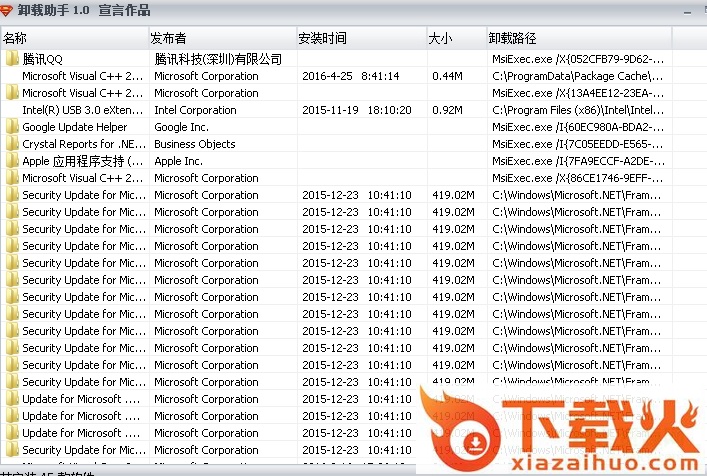Image resolution: width=707 pixels, height=476 pixels.
Task: Click uninstall path MsiExec.exe /X{052CFB79-9D62-...
Action: tap(578, 59)
